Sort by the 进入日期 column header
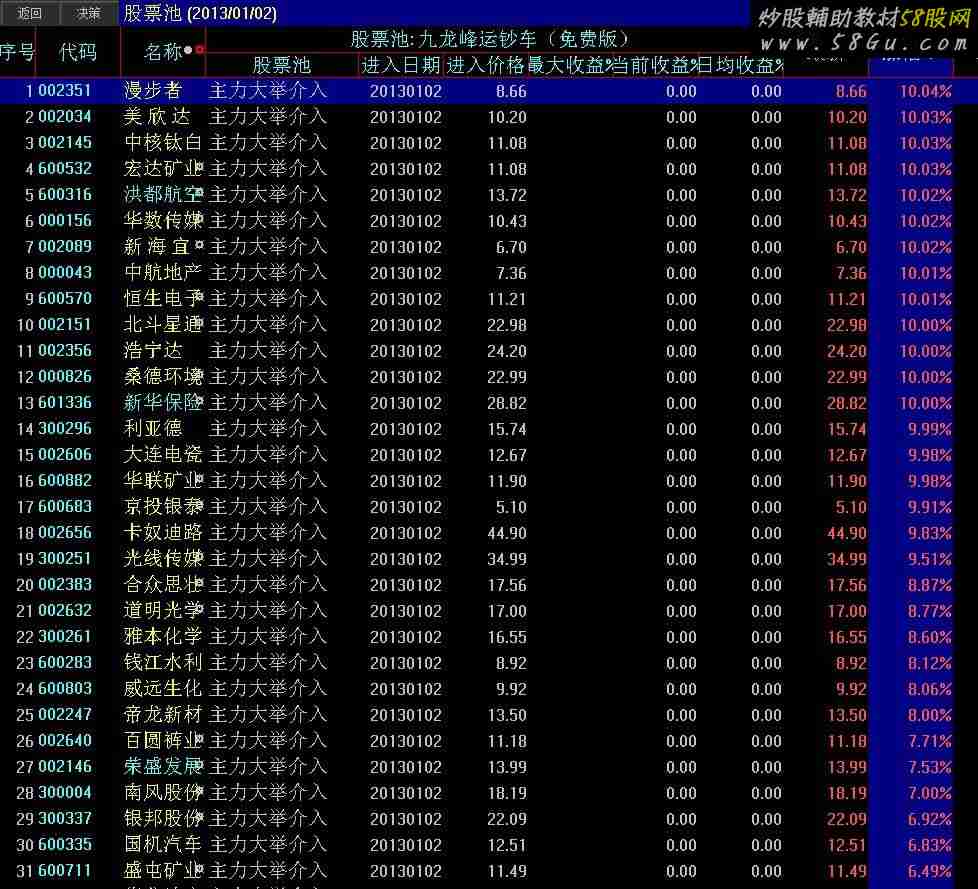Viewport: 978px width, 889px height. [401, 65]
